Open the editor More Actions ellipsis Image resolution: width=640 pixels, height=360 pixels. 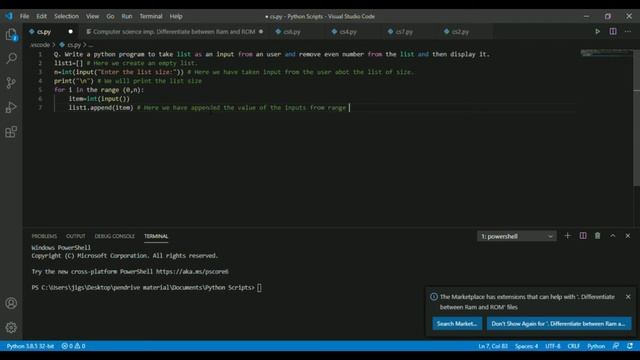click(x=628, y=31)
